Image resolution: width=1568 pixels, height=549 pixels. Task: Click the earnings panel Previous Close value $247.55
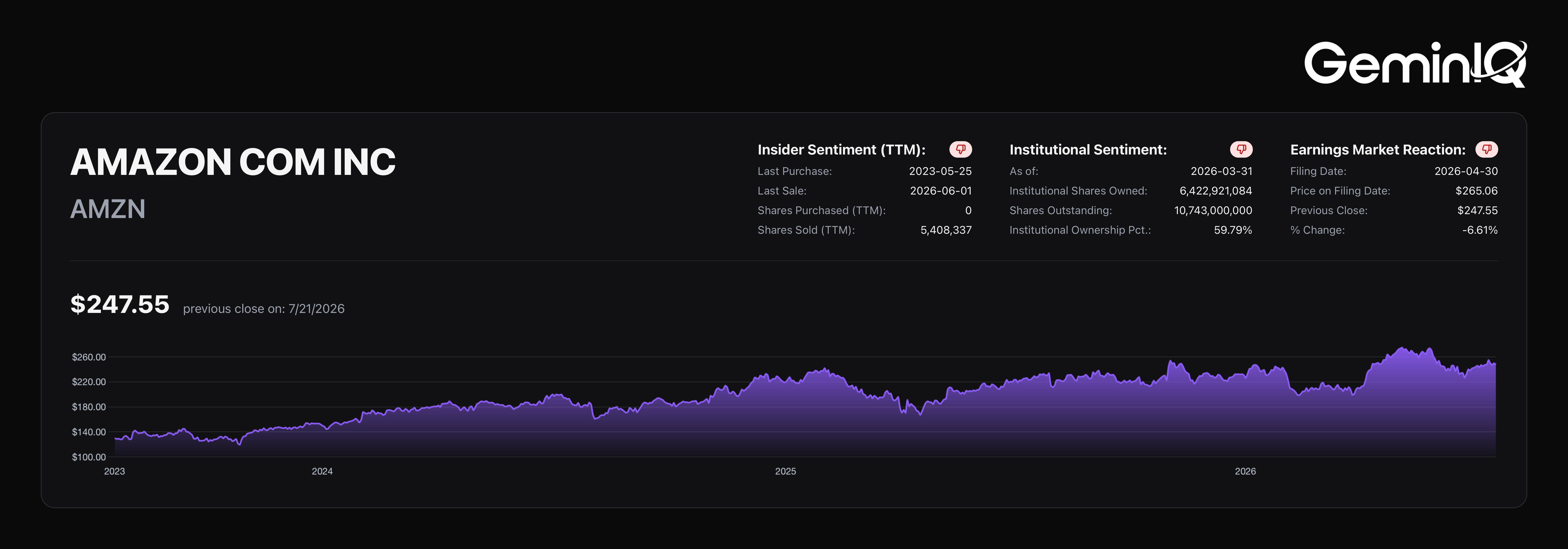[1477, 211]
